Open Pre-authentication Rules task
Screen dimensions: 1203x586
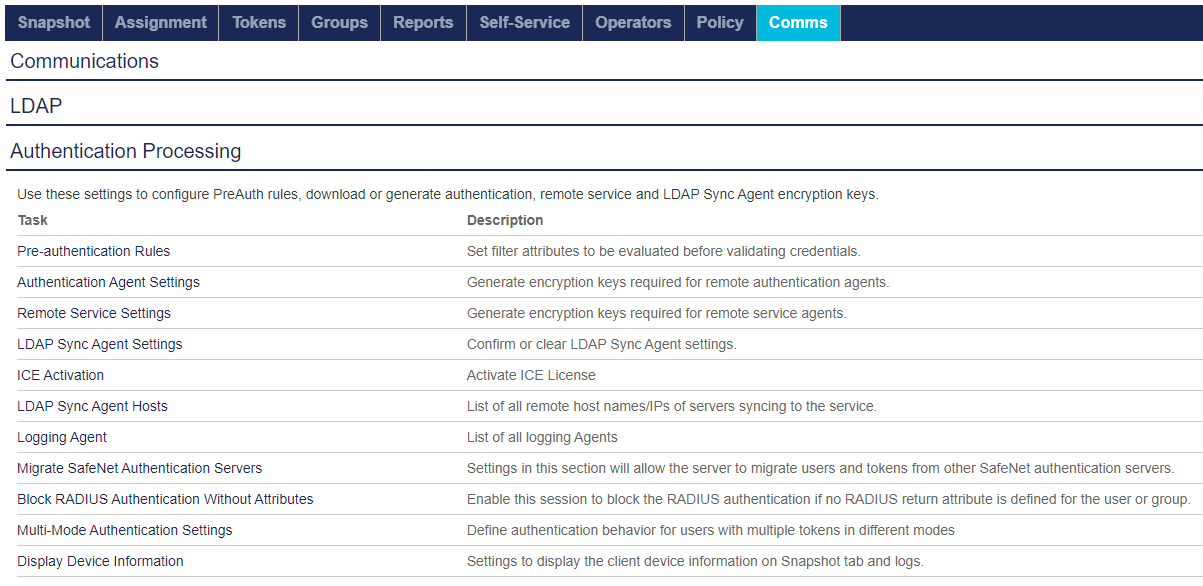tap(94, 251)
